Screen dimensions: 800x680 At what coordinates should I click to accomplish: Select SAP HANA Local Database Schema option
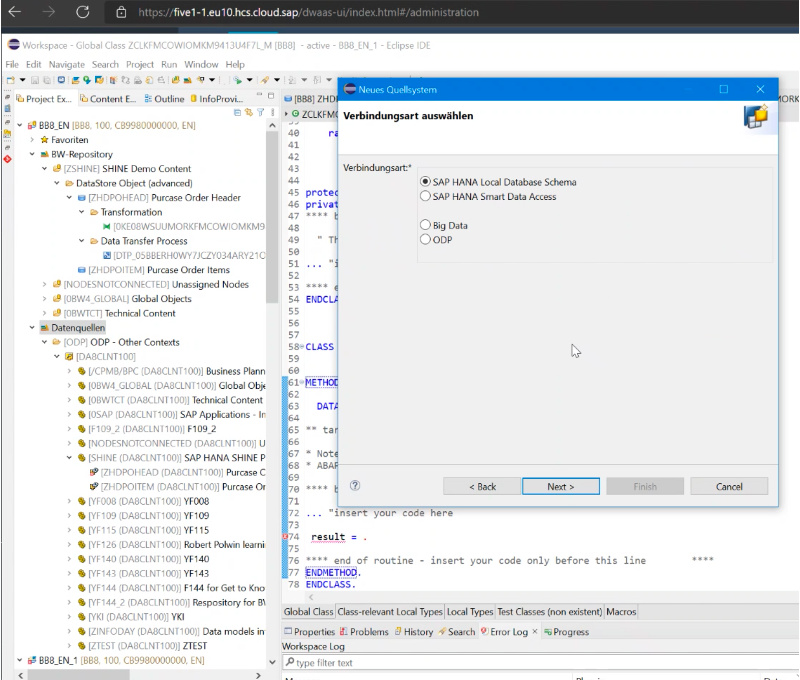(x=425, y=182)
